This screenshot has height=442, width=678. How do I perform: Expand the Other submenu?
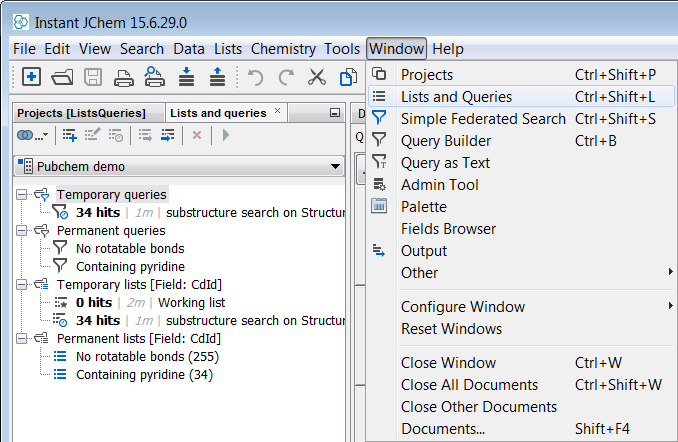tap(419, 273)
